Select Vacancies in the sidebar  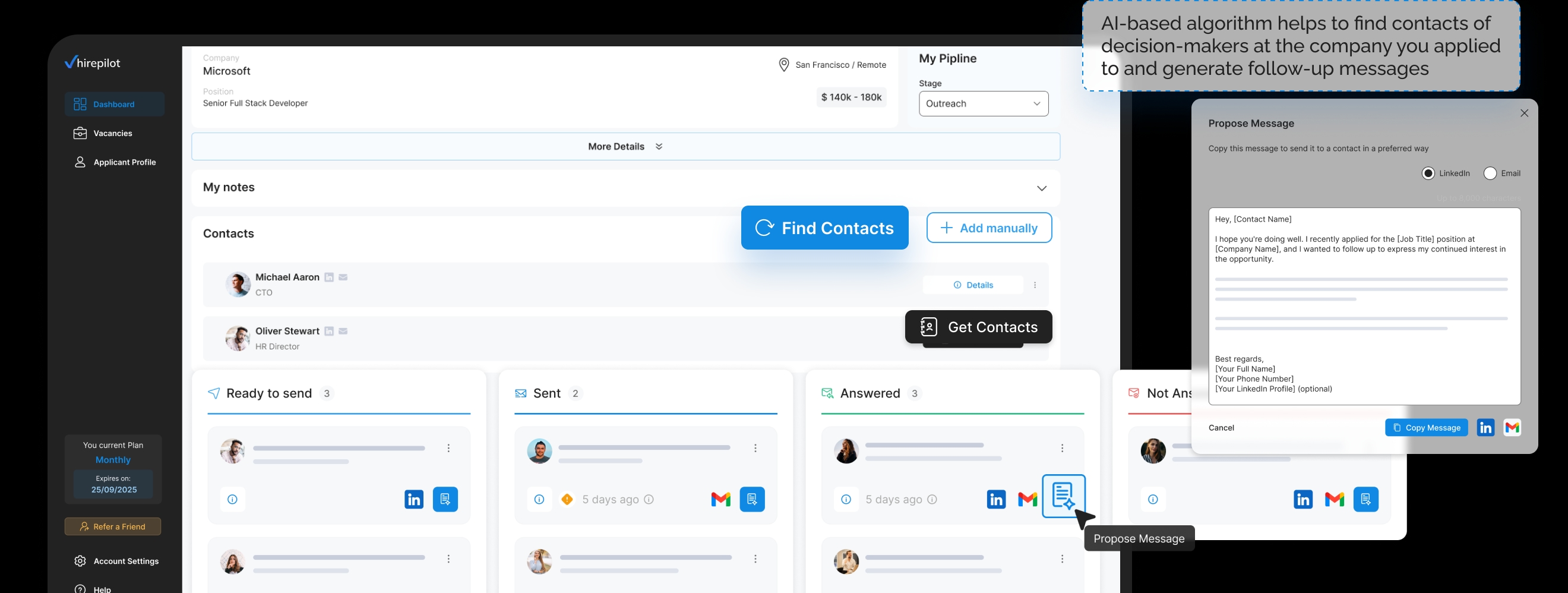point(113,133)
